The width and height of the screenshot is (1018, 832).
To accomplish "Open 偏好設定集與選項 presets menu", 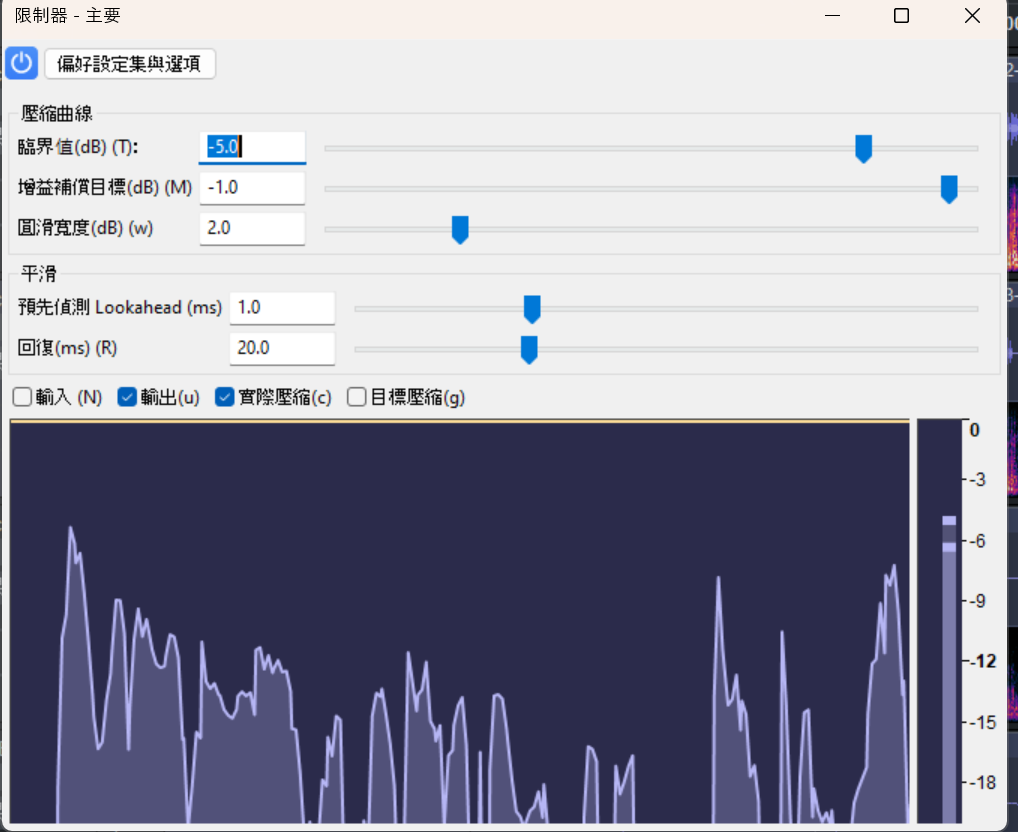I will point(130,64).
